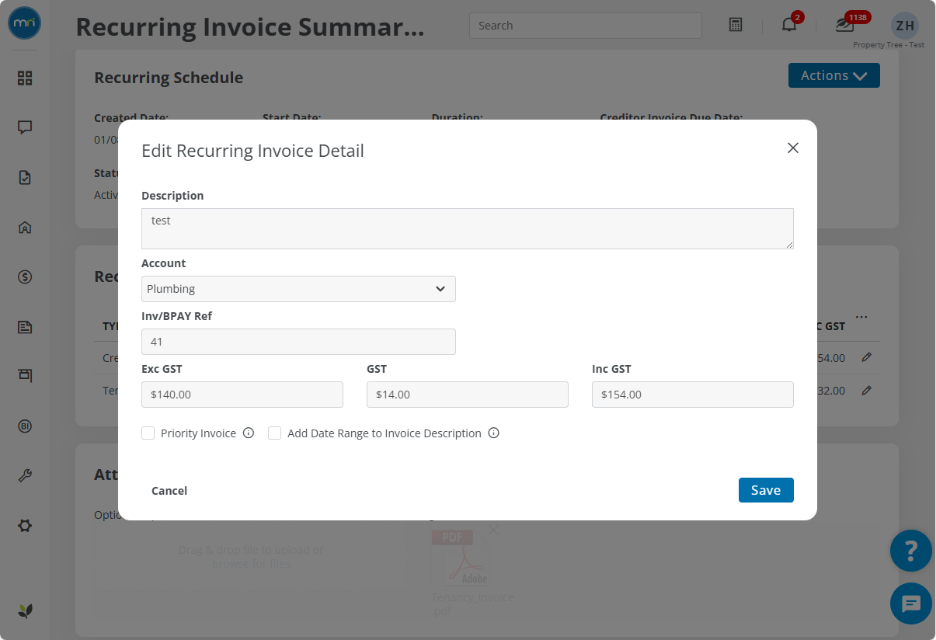Remove the PDF attachment with X

[x=493, y=530]
